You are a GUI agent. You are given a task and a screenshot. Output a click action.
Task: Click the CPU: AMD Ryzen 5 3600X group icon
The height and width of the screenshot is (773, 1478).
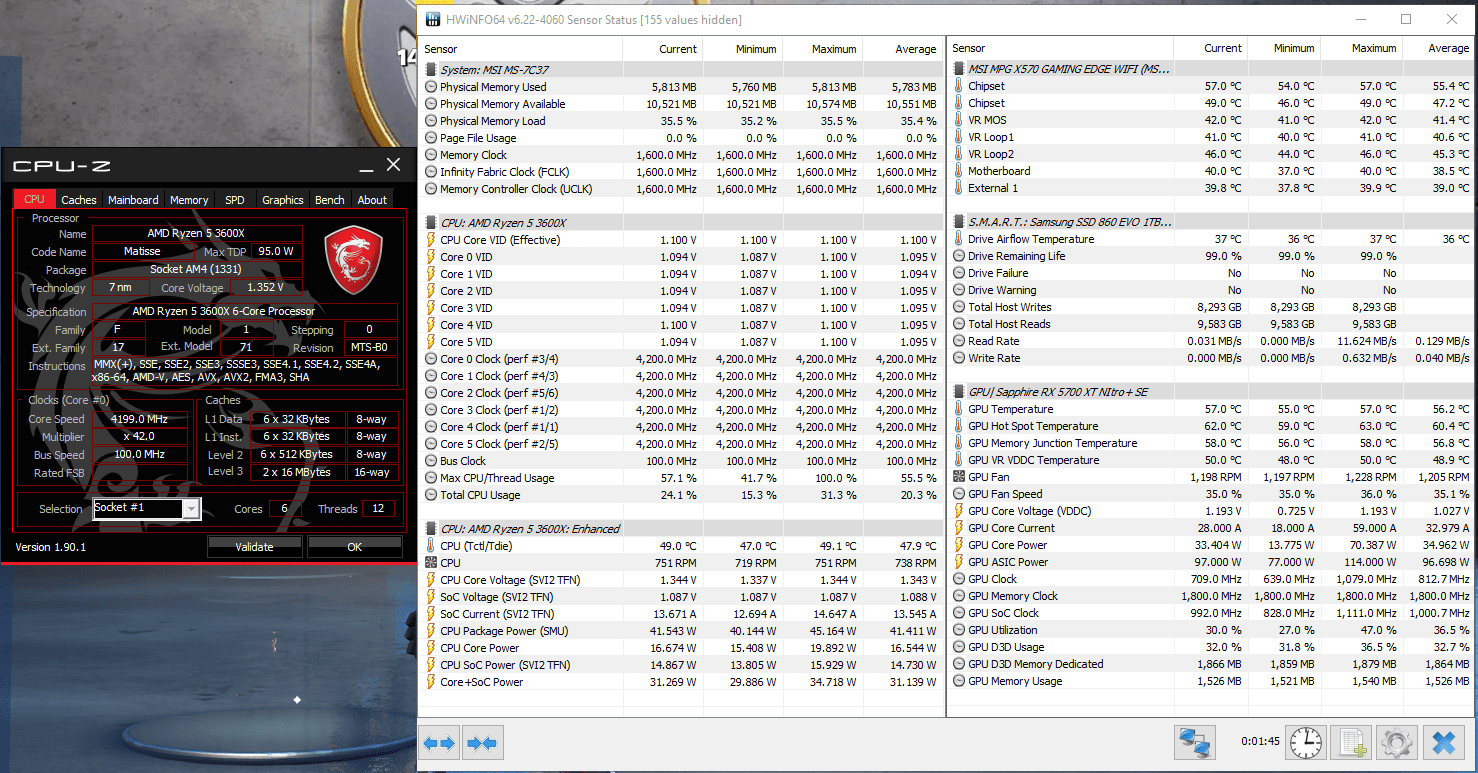click(431, 223)
